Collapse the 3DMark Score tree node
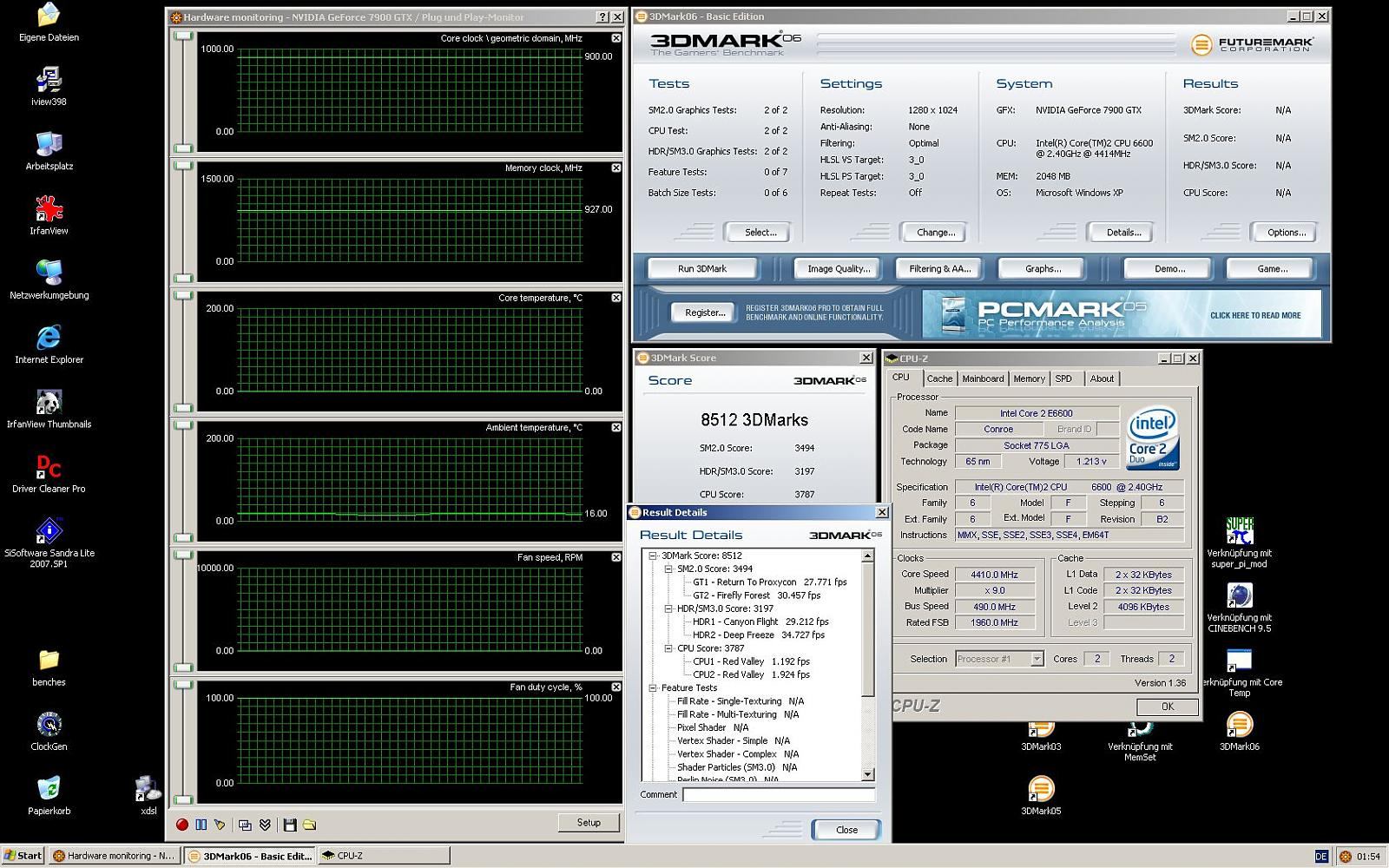Screen dimensions: 1389x868 (x=653, y=556)
